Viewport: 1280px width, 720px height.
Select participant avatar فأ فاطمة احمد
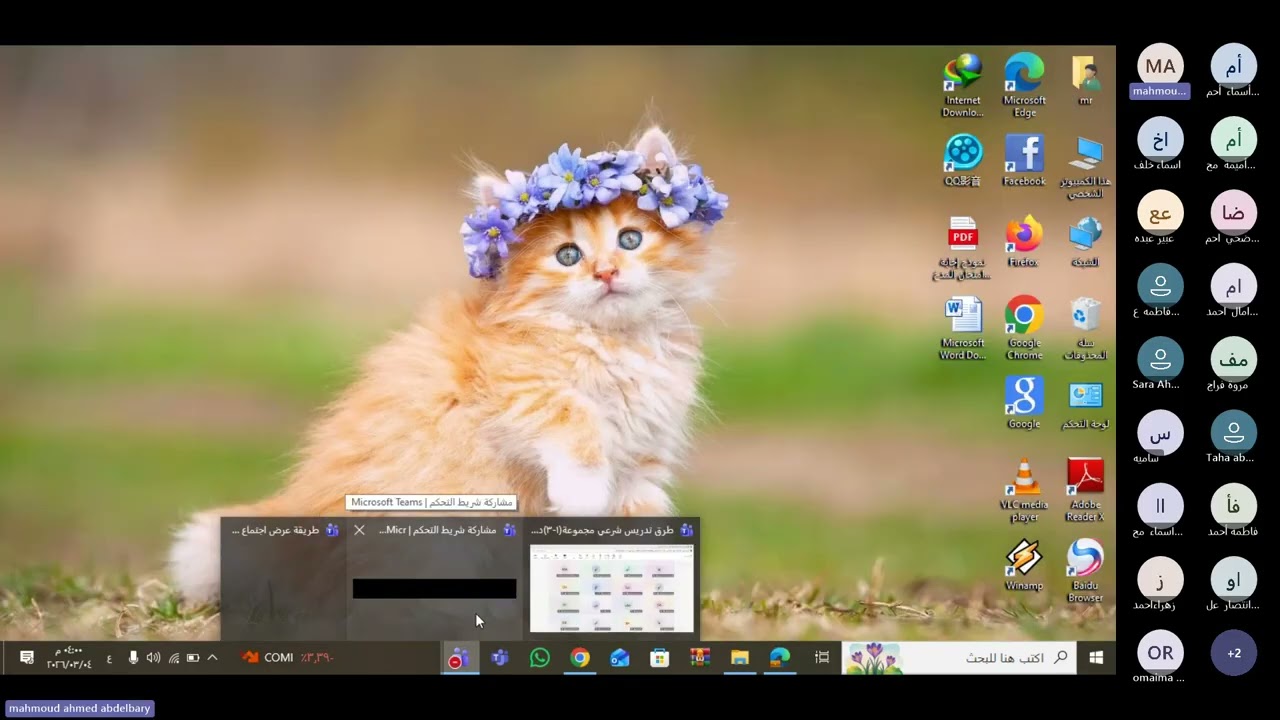point(1234,506)
